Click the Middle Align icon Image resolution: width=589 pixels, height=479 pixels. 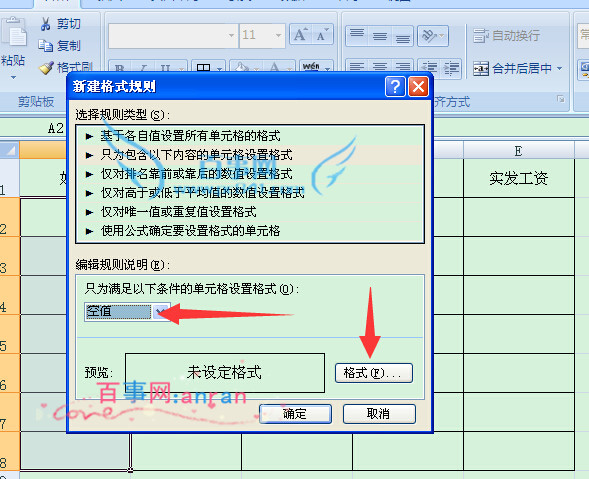[x=380, y=36]
